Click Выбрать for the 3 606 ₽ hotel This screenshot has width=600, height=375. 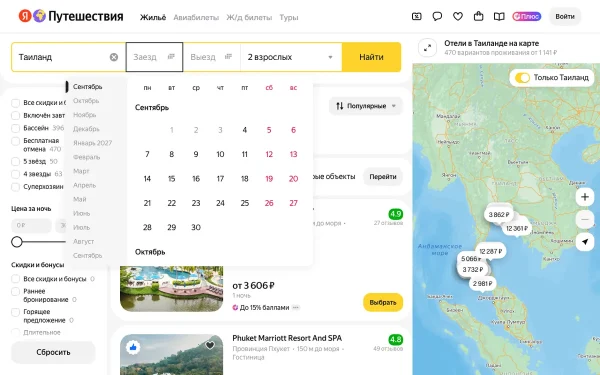coord(383,302)
